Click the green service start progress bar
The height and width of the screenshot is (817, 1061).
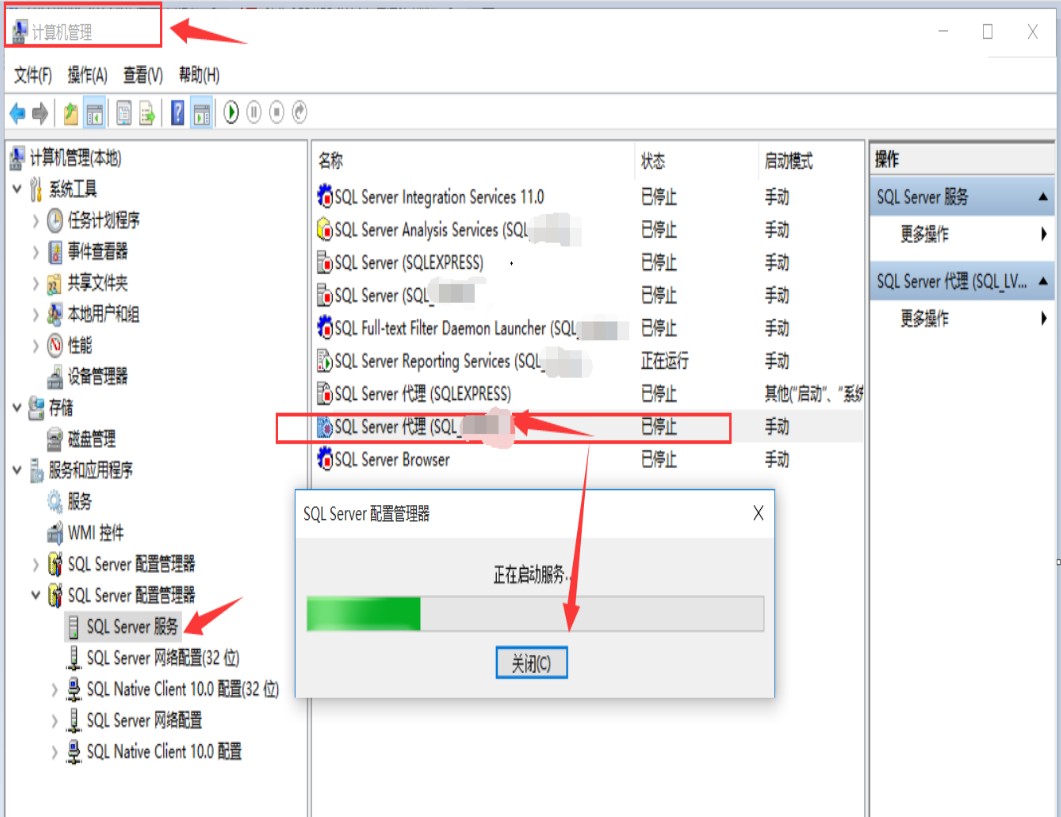click(535, 614)
